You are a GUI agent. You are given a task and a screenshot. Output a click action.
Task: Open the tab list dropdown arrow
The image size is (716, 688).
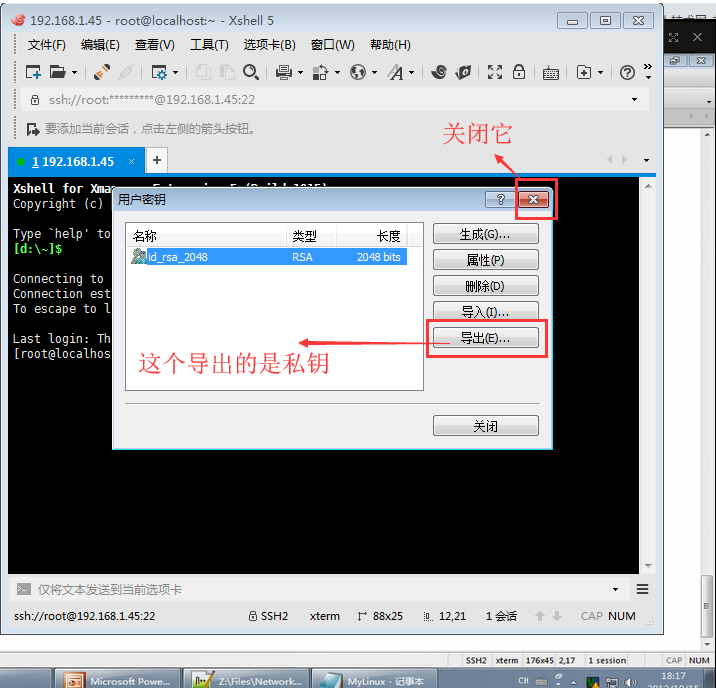point(646,160)
